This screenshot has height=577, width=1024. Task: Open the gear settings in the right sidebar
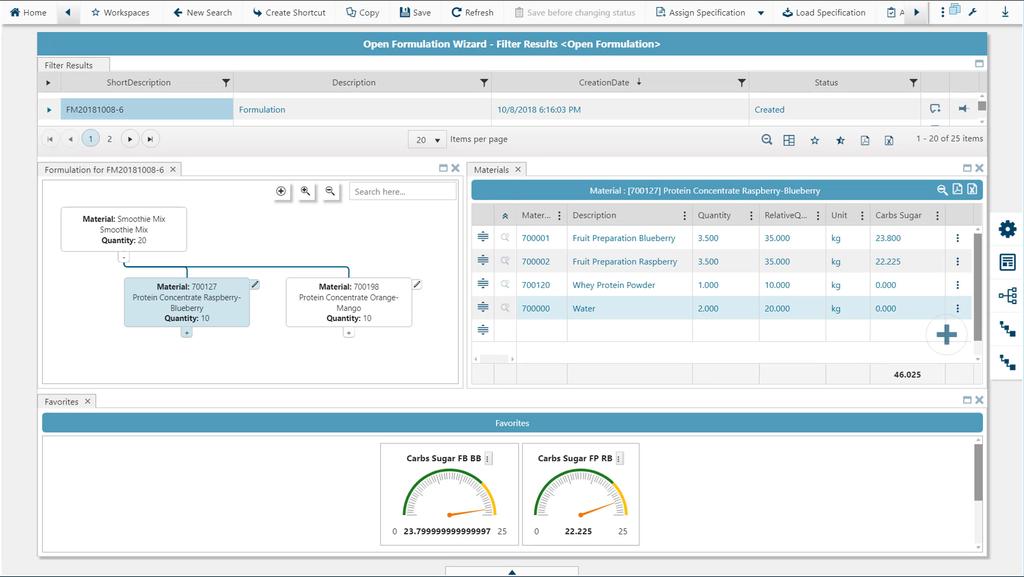(x=1007, y=229)
